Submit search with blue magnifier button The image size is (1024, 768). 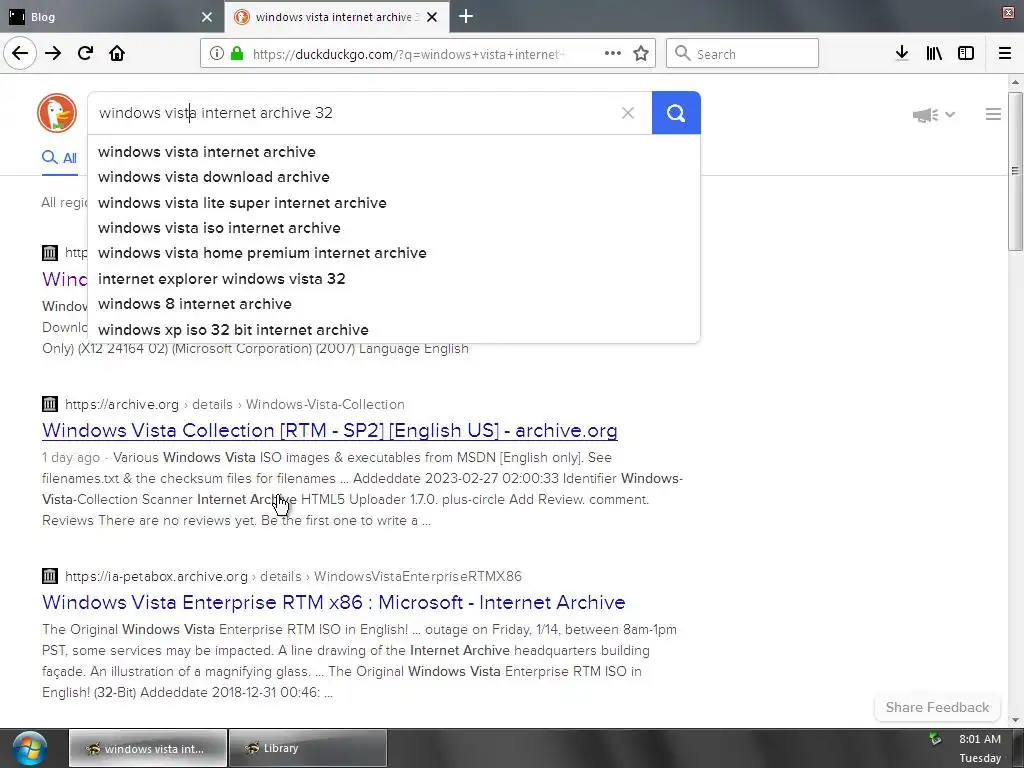(x=676, y=113)
